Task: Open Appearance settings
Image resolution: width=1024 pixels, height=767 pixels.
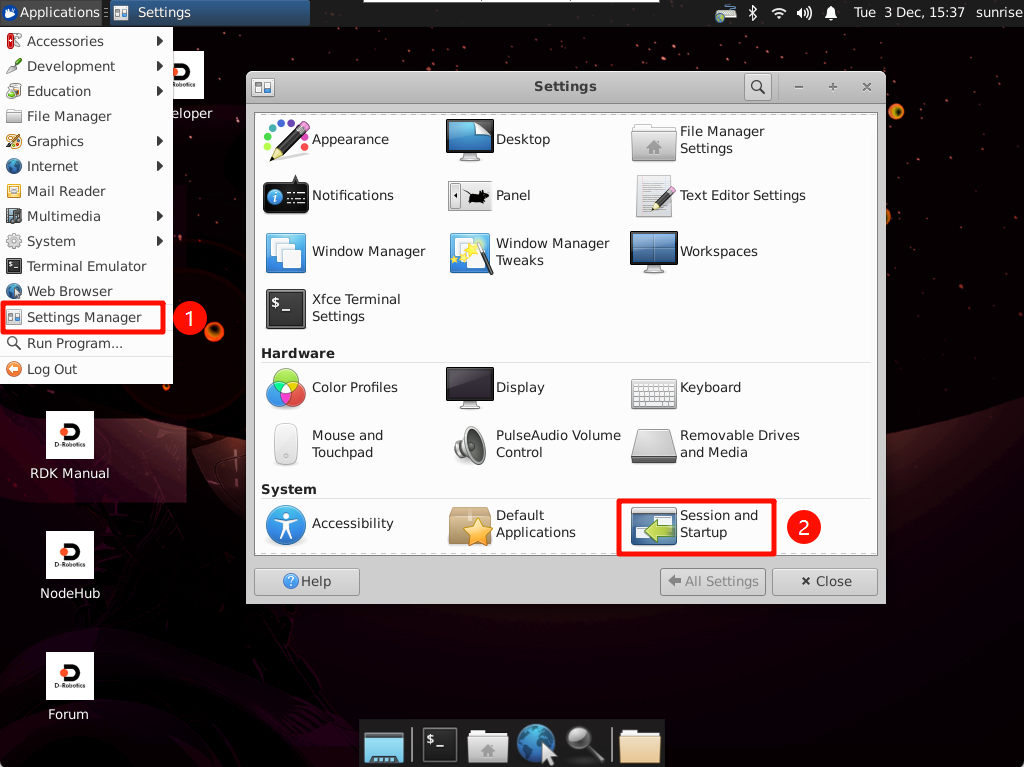Action: click(327, 140)
